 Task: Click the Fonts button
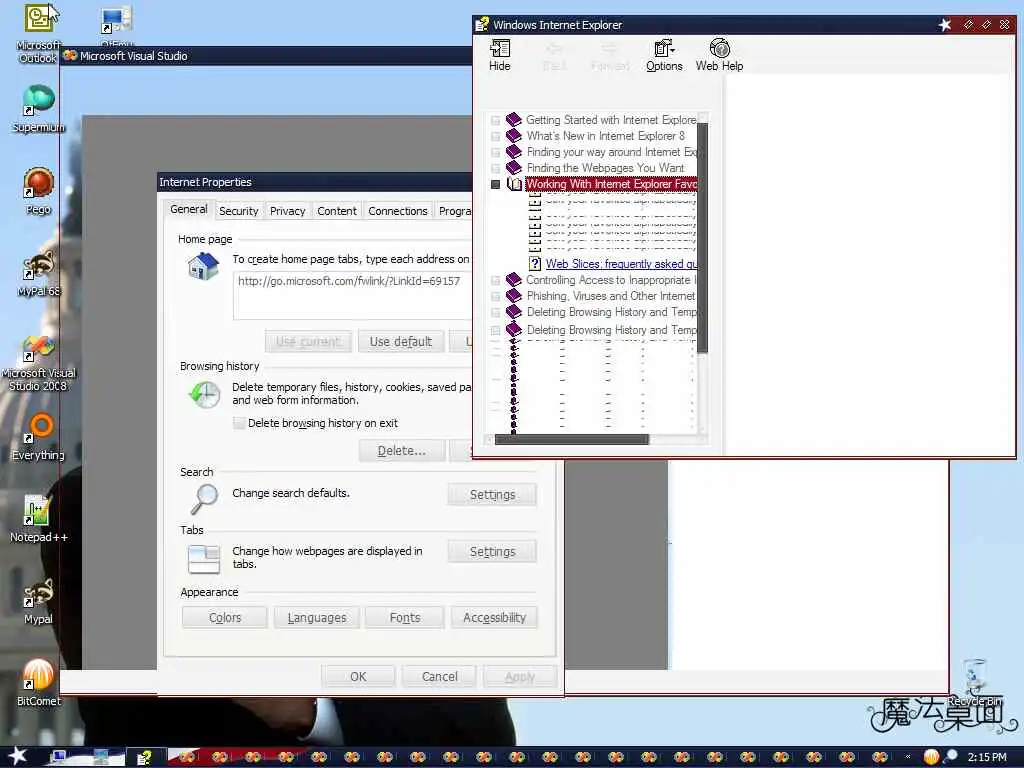pos(405,617)
